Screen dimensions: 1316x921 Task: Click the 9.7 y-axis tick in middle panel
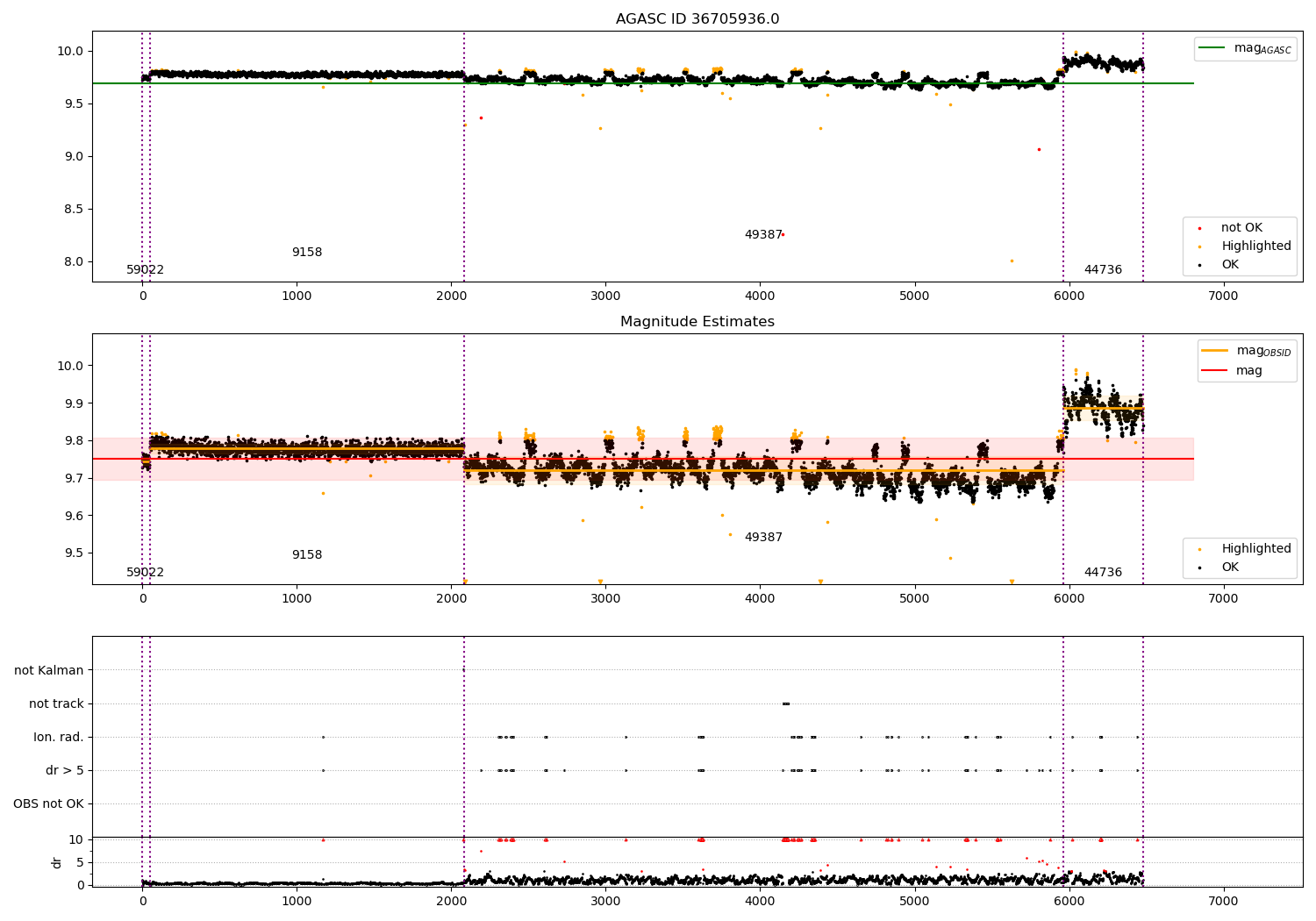(x=72, y=478)
